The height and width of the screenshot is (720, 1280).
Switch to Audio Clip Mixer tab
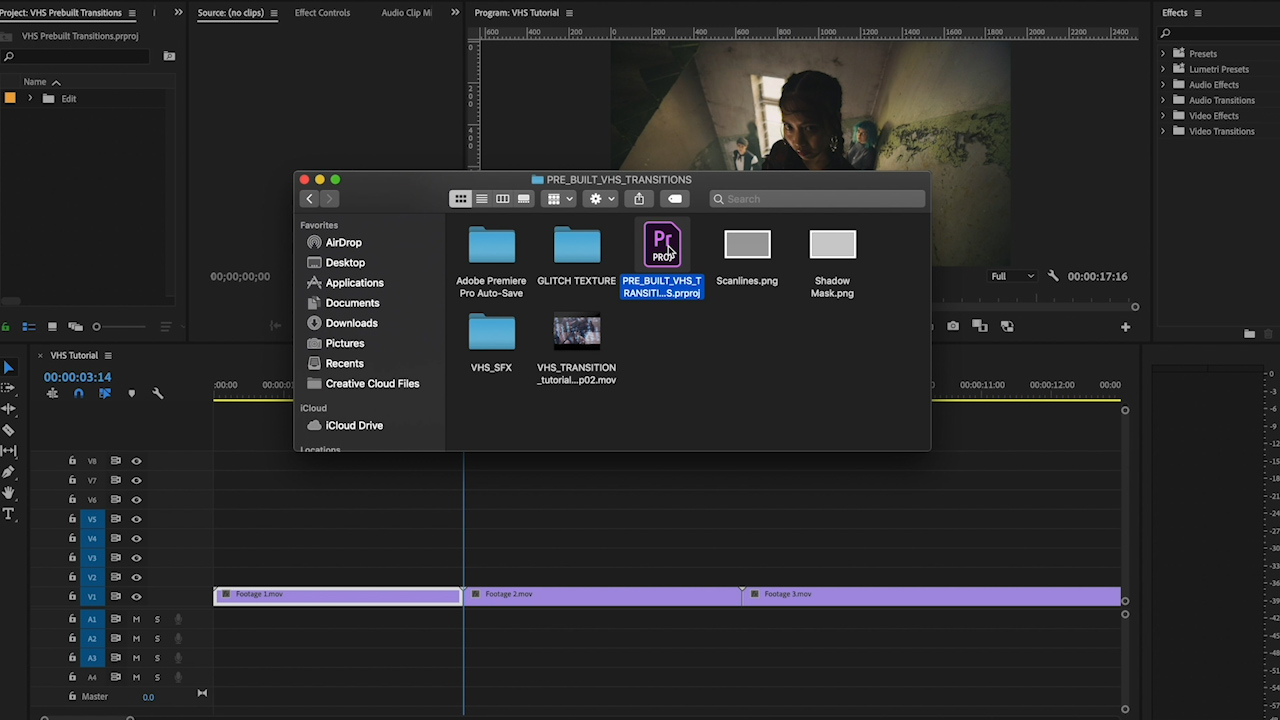click(407, 13)
